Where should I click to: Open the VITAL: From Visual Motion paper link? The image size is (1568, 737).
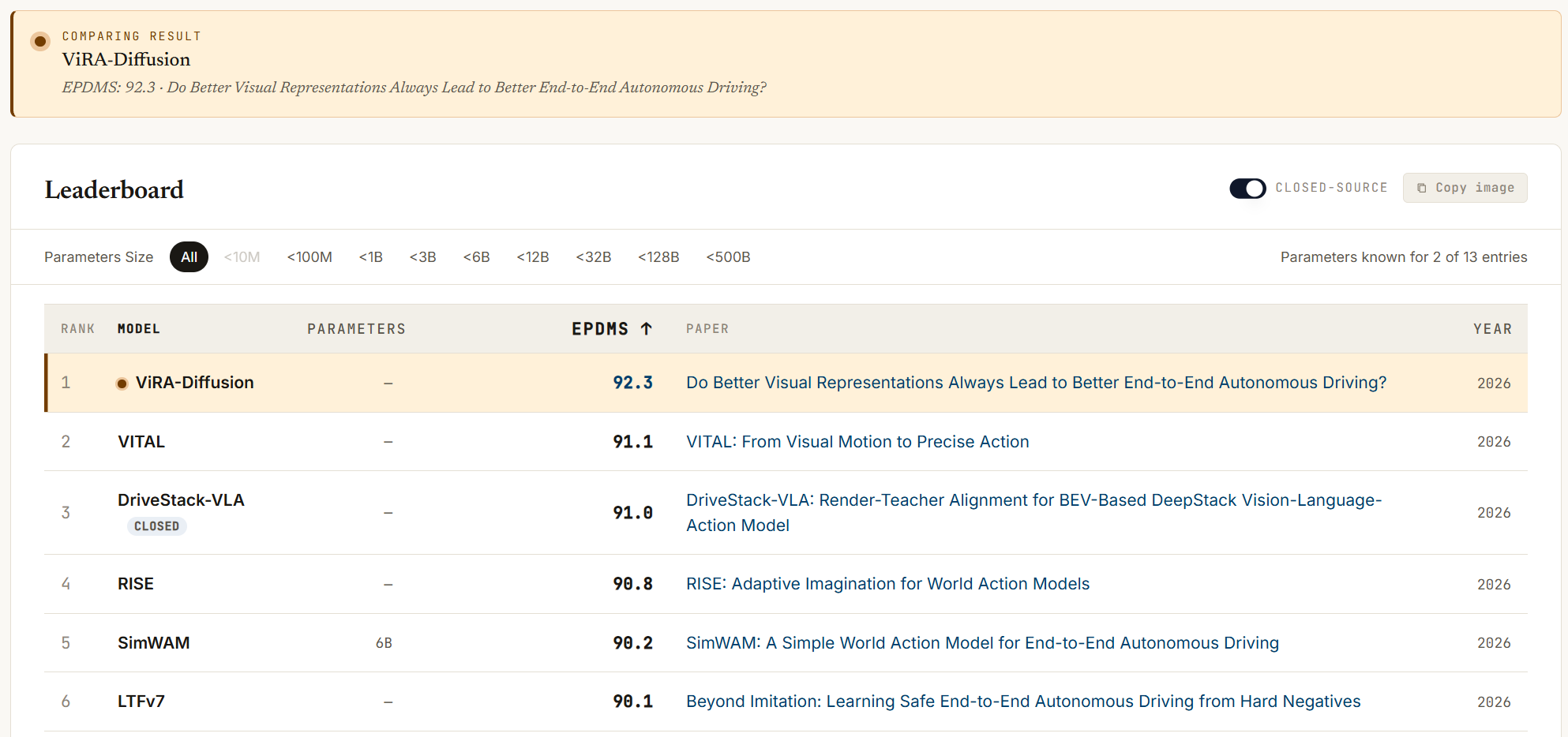click(857, 442)
